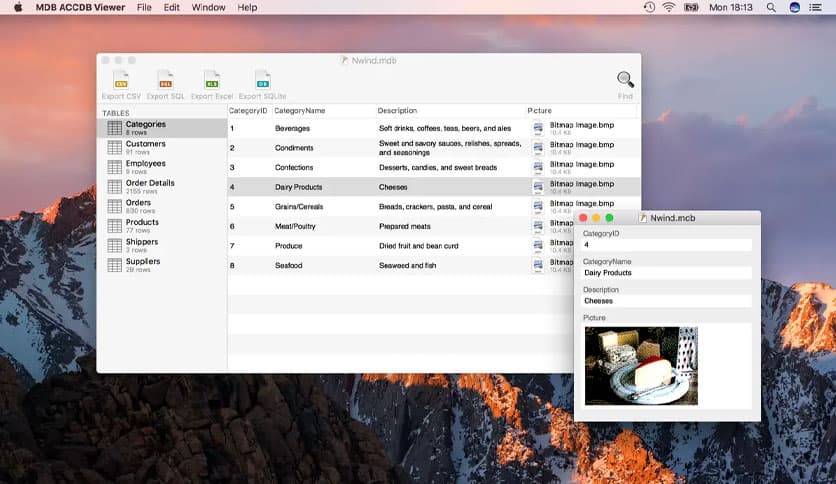
Task: Click the Beverages category name cell
Action: 292,128
